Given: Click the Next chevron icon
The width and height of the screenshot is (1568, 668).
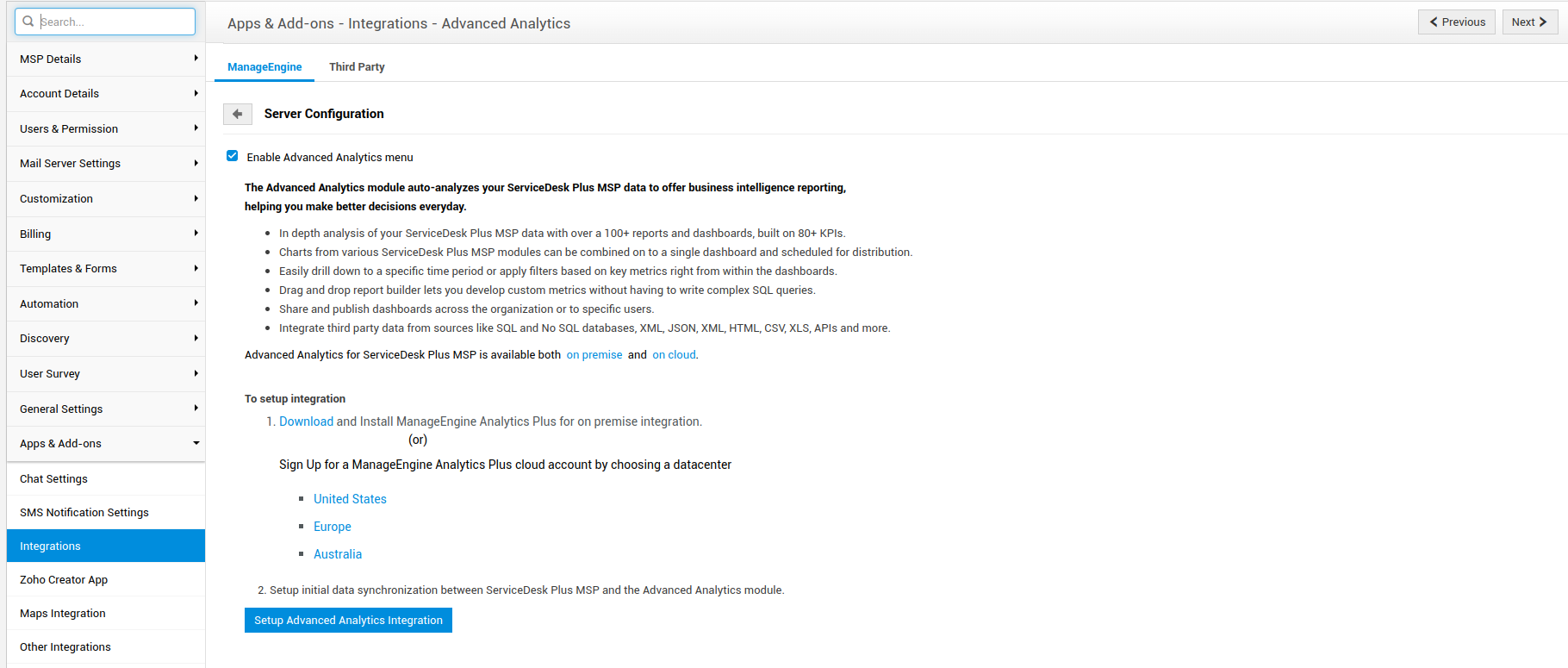Looking at the screenshot, I should (x=1543, y=22).
